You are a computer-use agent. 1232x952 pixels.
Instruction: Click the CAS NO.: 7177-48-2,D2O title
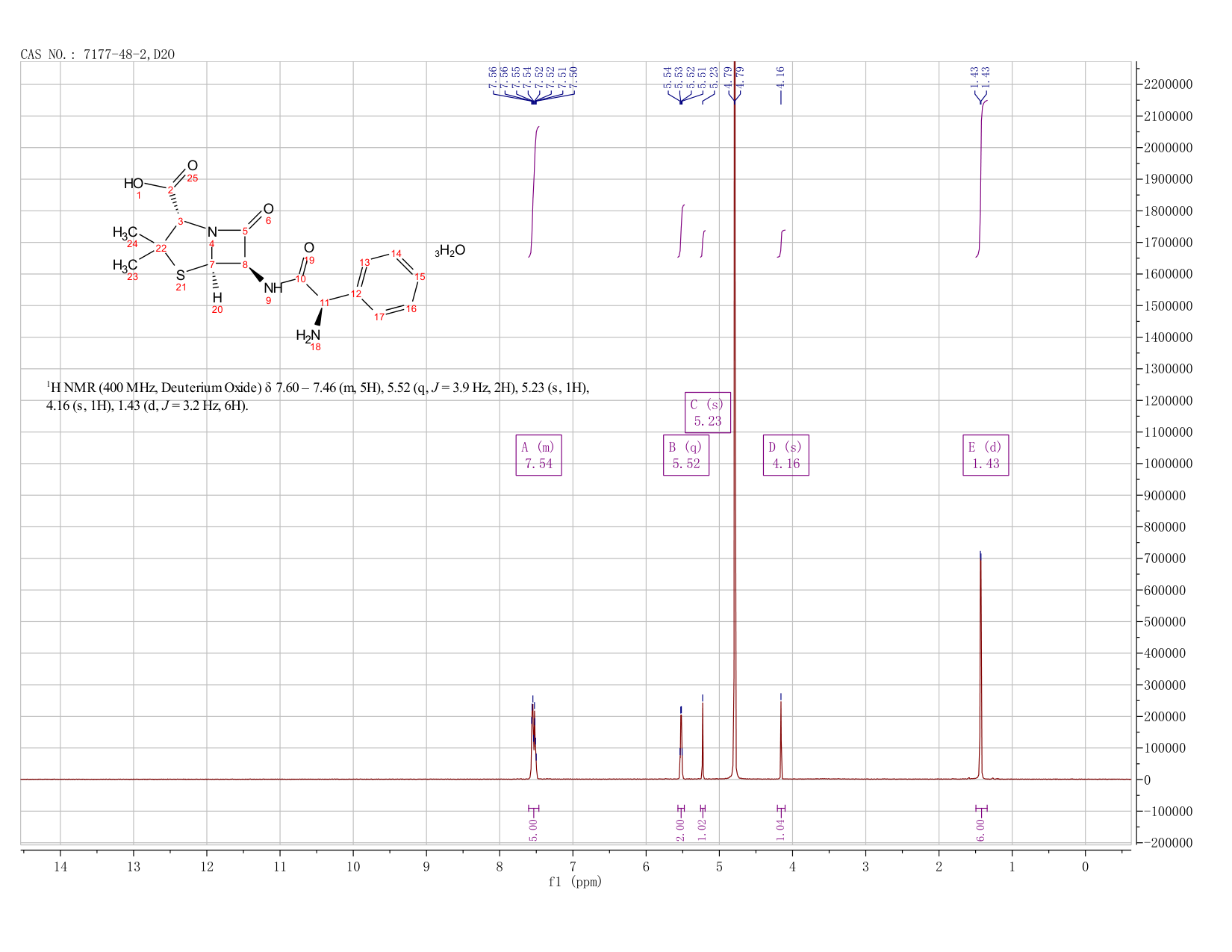click(98, 55)
